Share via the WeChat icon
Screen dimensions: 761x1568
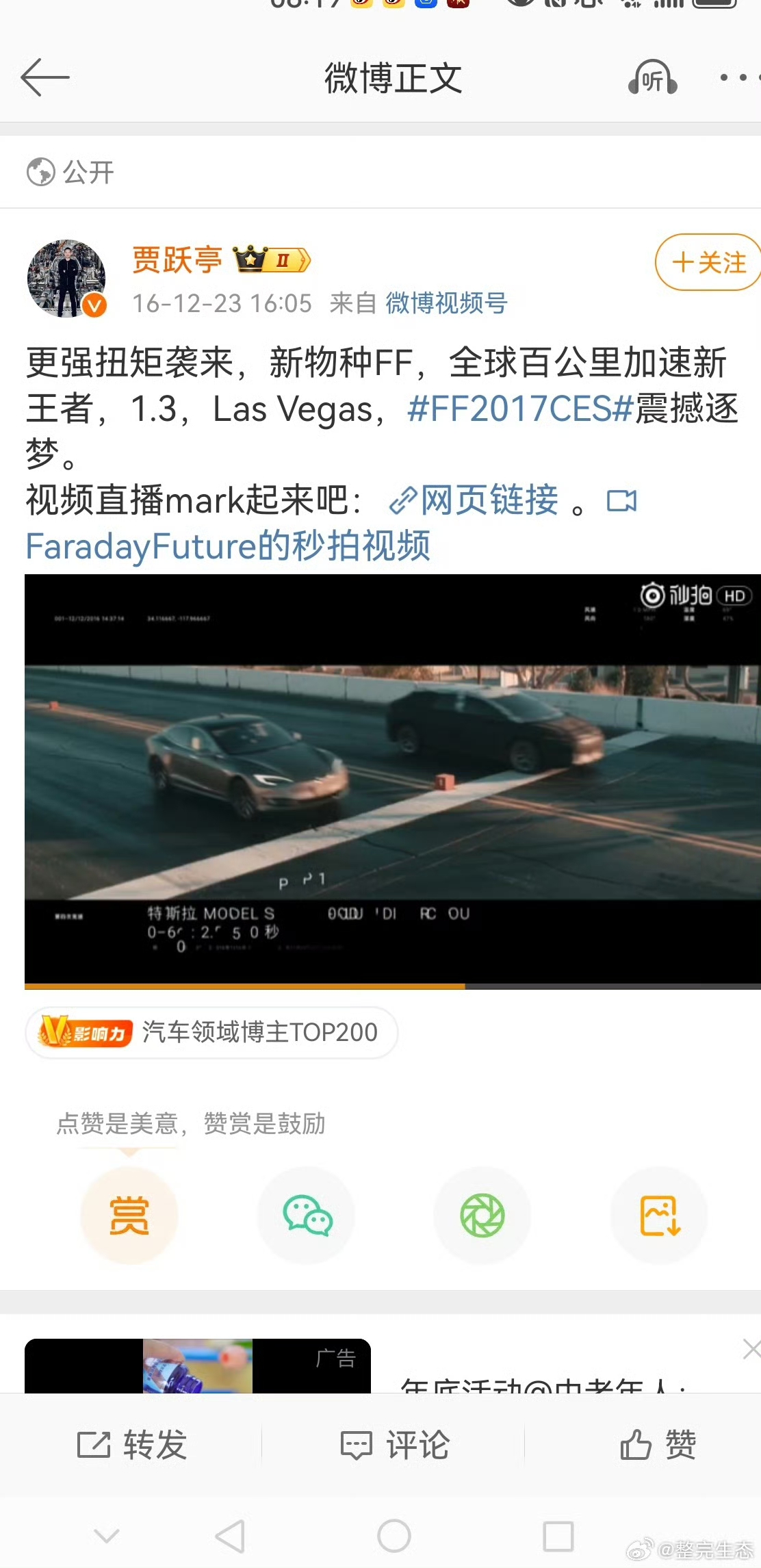click(x=307, y=1216)
